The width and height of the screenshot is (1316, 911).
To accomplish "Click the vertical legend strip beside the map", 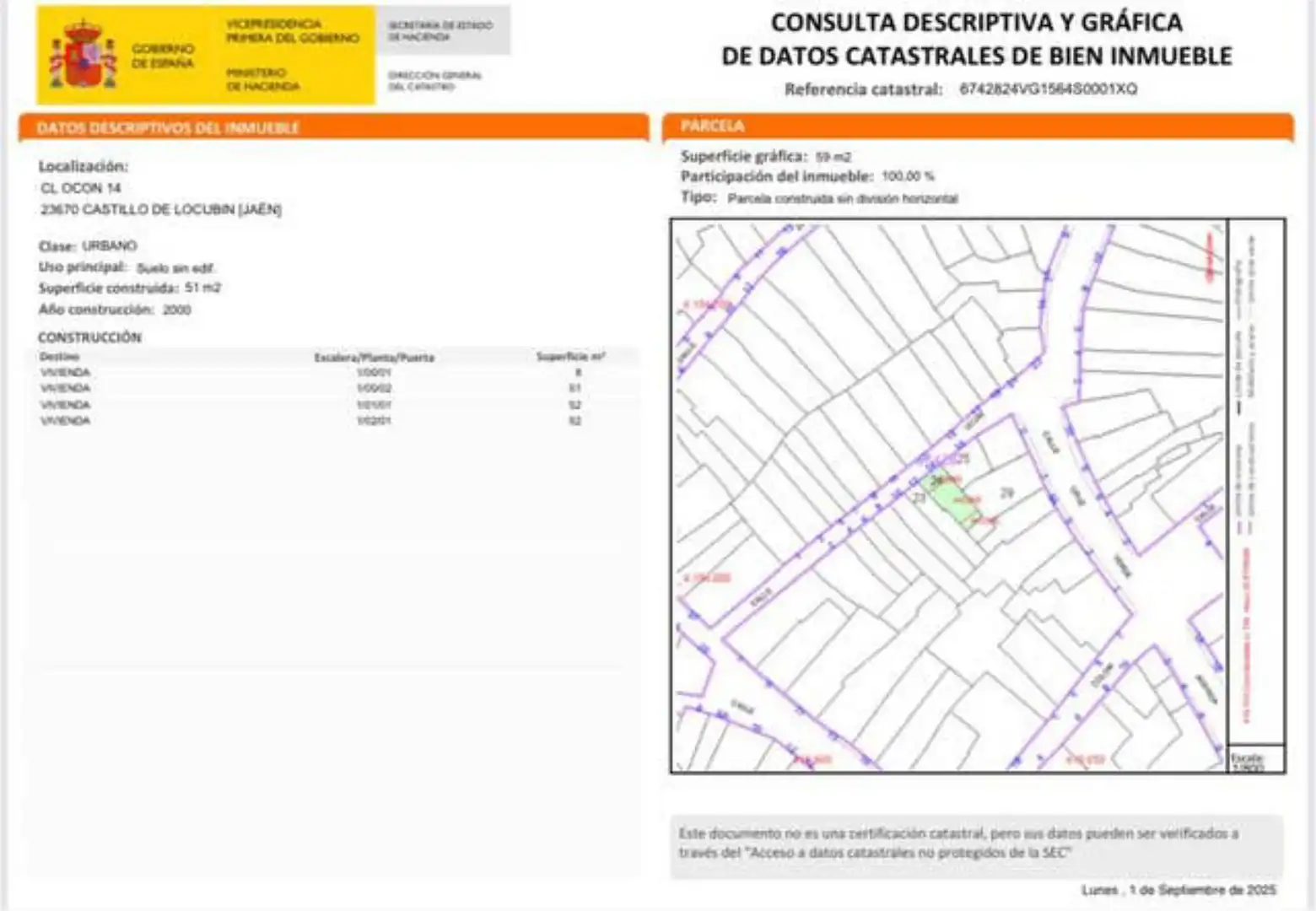I will click(1255, 482).
